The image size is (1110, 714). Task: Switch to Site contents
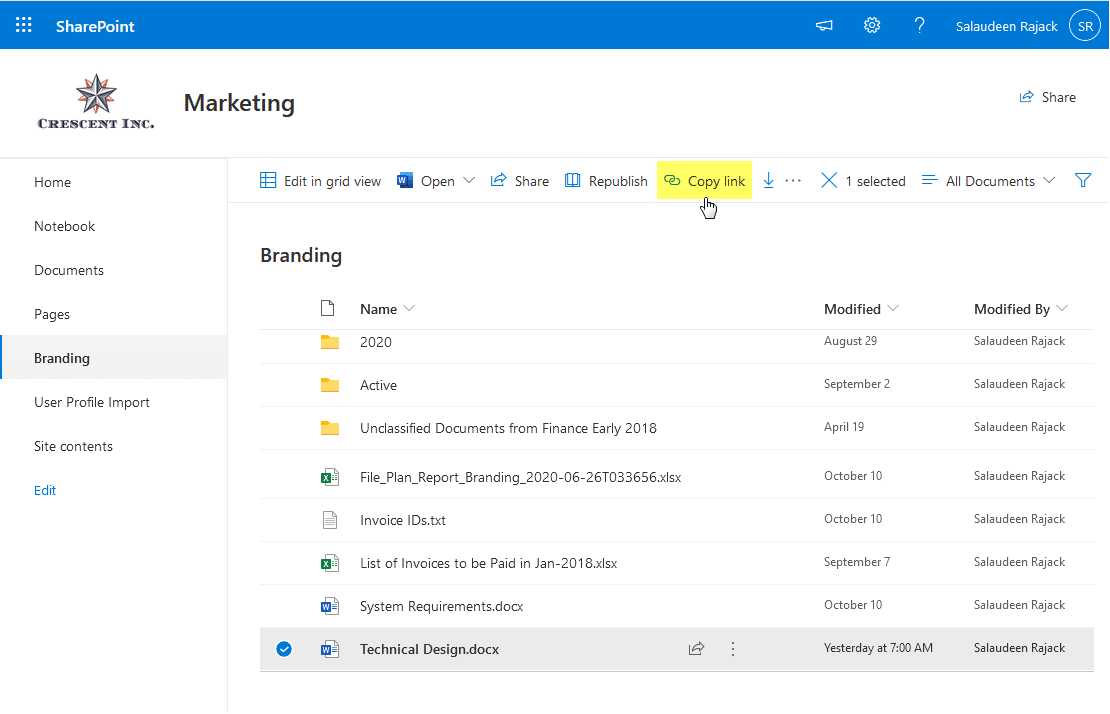tap(75, 445)
